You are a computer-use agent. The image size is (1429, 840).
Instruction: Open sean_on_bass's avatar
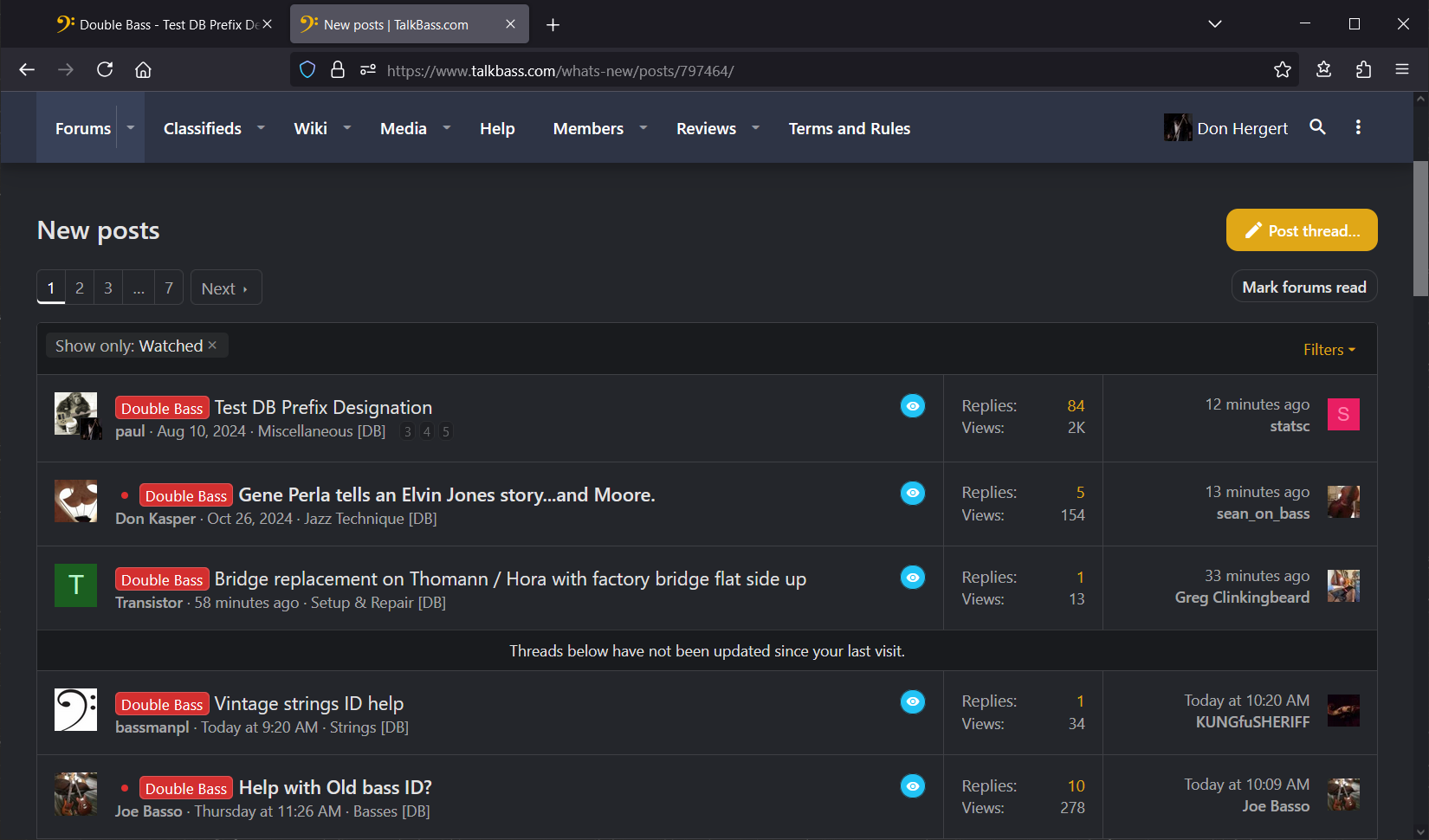click(1343, 502)
